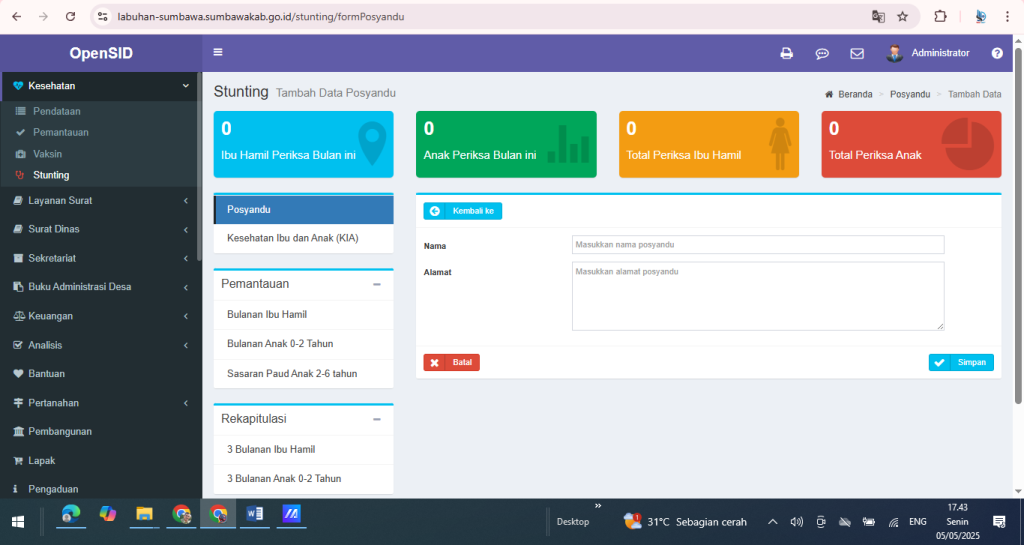Image resolution: width=1024 pixels, height=545 pixels.
Task: Click the translate page icon in address bar
Action: (x=878, y=16)
